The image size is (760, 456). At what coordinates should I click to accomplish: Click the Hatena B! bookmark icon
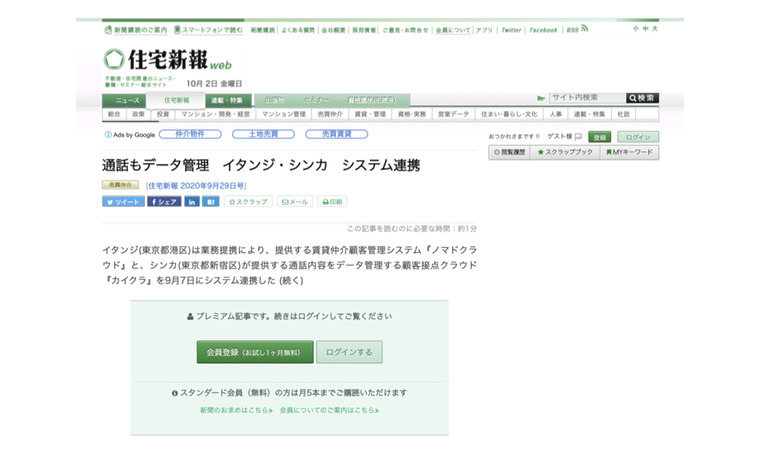pos(211,201)
